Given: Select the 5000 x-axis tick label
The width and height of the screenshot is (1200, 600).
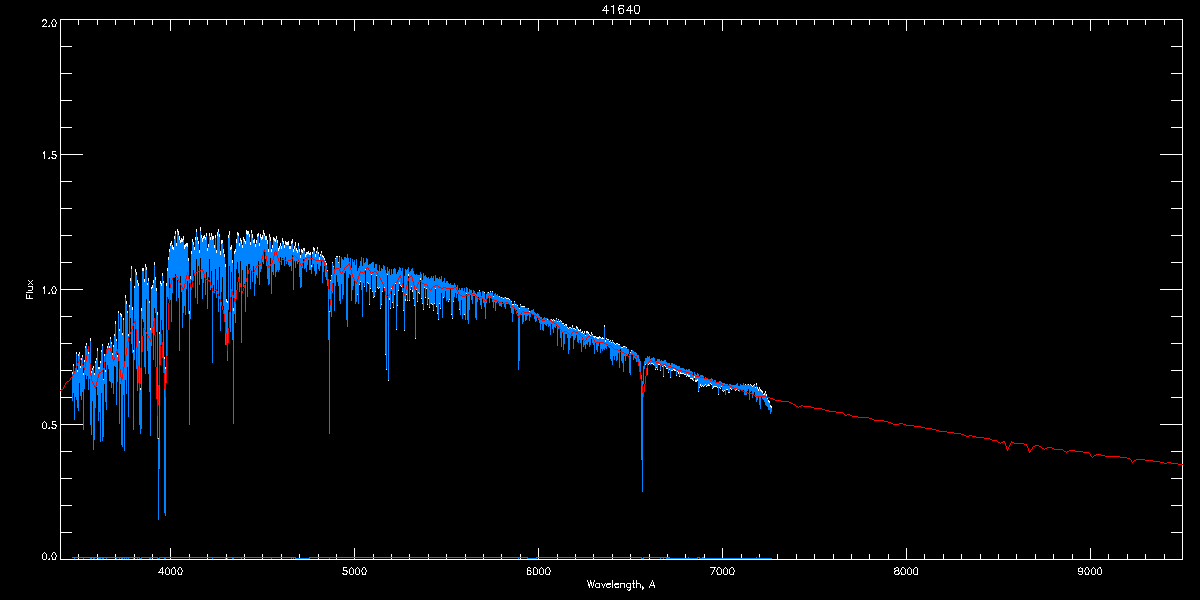Looking at the screenshot, I should point(354,572).
